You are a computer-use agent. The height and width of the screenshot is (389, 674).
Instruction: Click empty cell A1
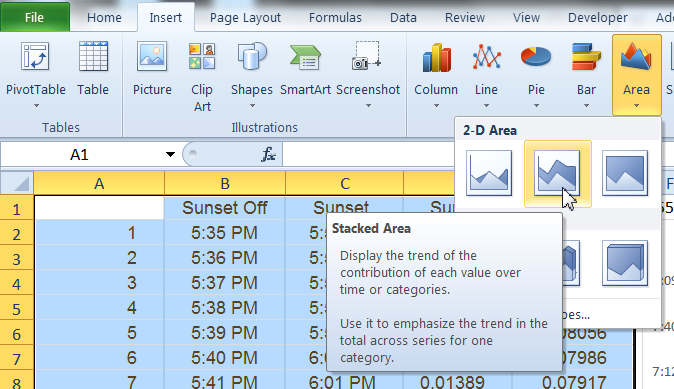coord(99,208)
